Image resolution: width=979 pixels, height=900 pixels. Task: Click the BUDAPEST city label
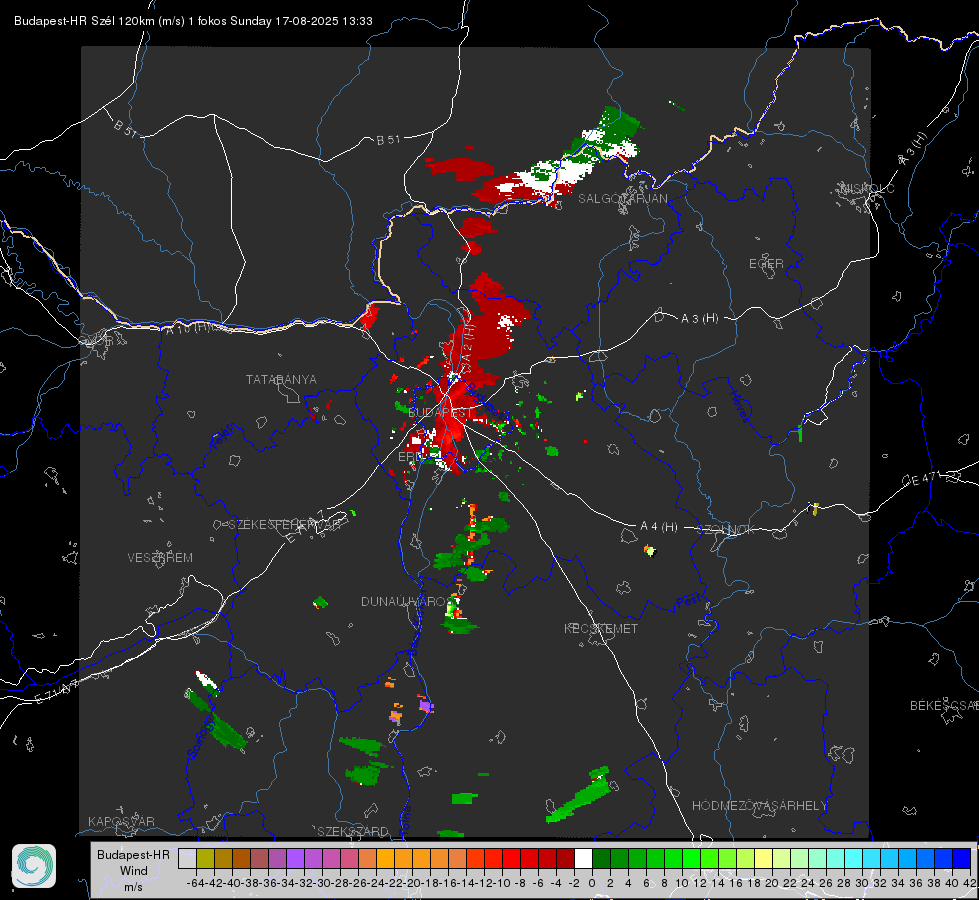pyautogui.click(x=440, y=413)
